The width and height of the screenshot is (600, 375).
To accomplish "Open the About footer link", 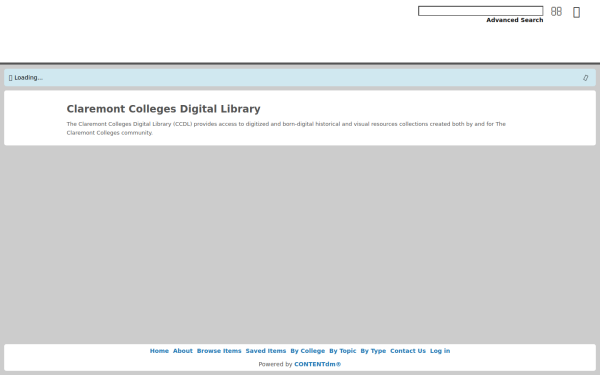I will [x=183, y=351].
